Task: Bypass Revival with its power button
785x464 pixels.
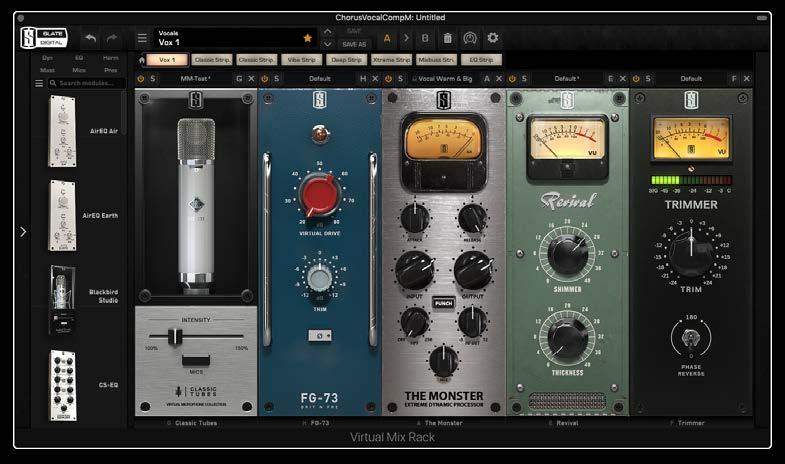Action: (512, 79)
